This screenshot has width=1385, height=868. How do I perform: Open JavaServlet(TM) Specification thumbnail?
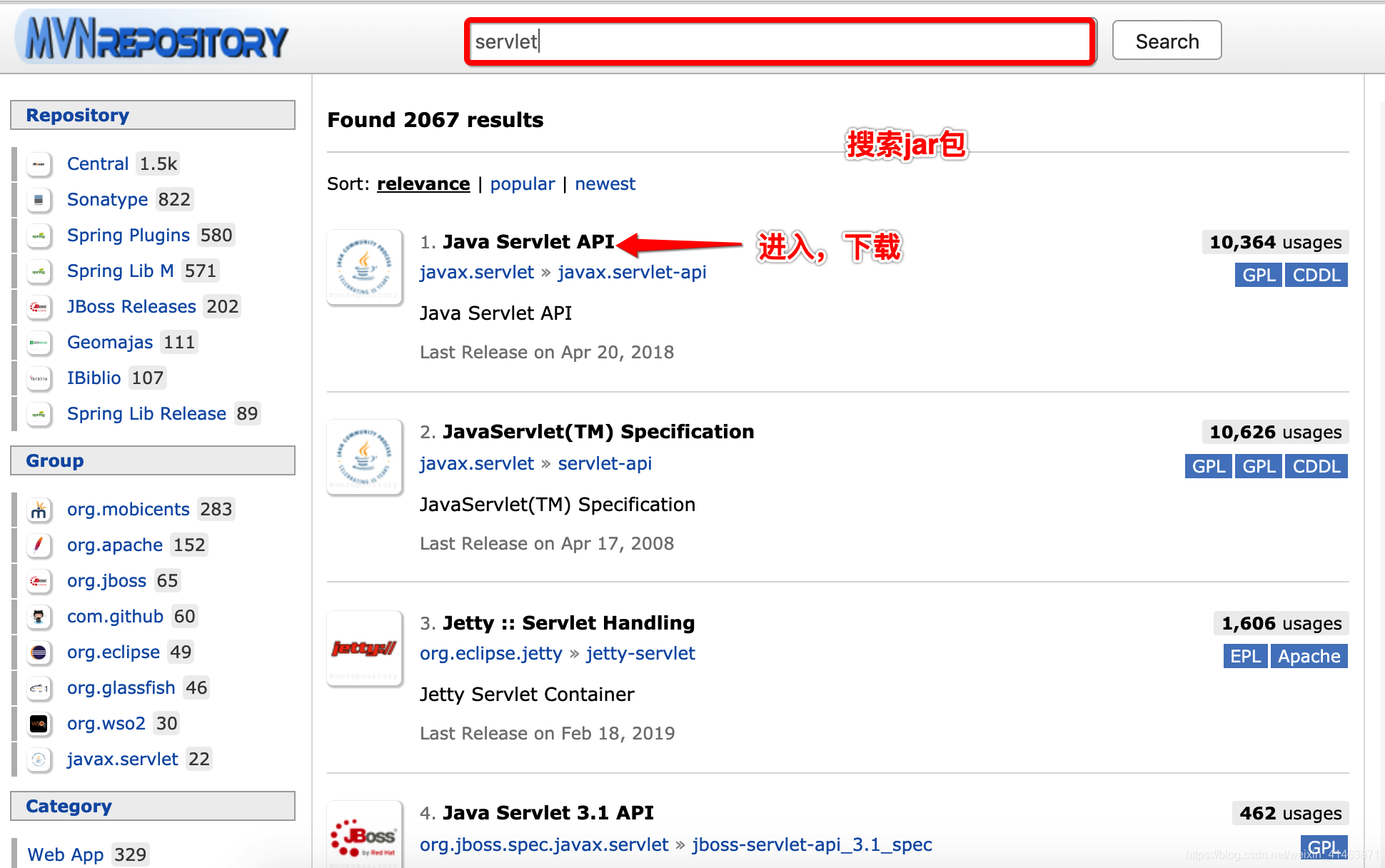[365, 457]
